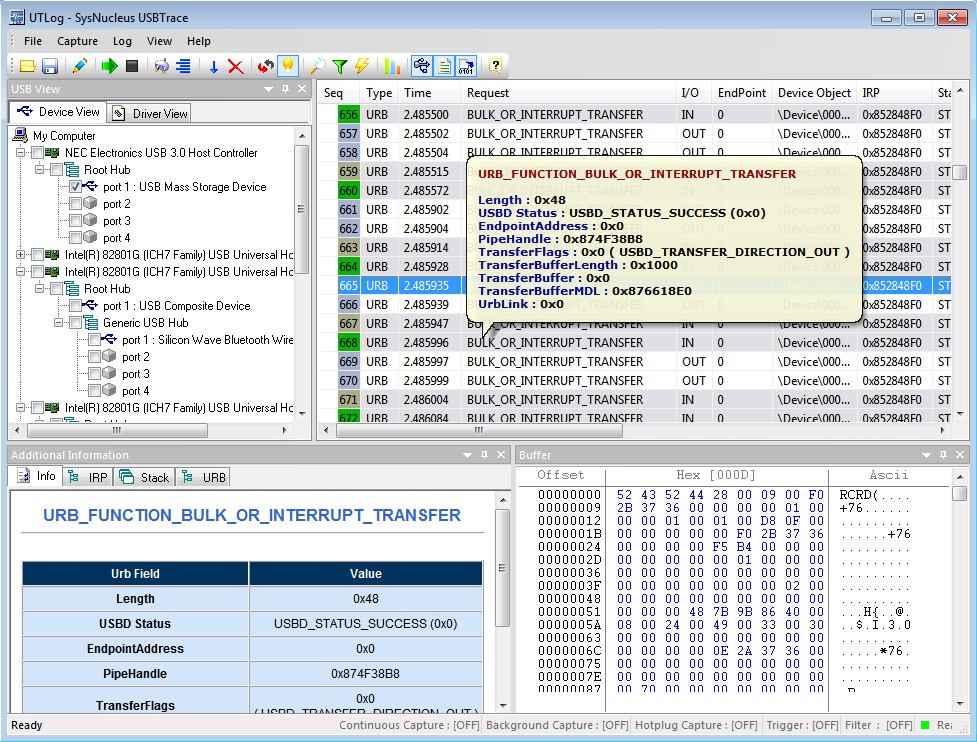Pin the Buffer panel
Screen dimensions: 977x742
pyautogui.click(x=943, y=455)
